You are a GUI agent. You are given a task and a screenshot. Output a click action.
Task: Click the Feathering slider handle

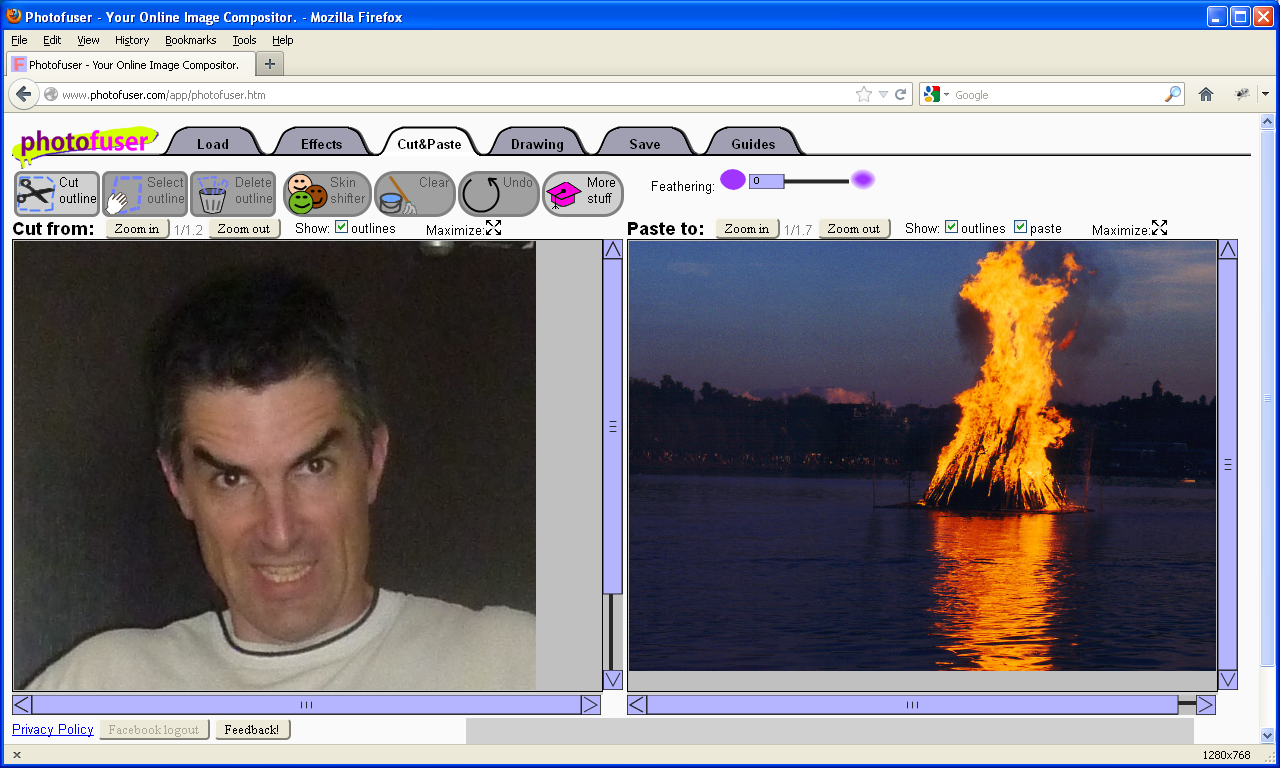pyautogui.click(x=766, y=181)
